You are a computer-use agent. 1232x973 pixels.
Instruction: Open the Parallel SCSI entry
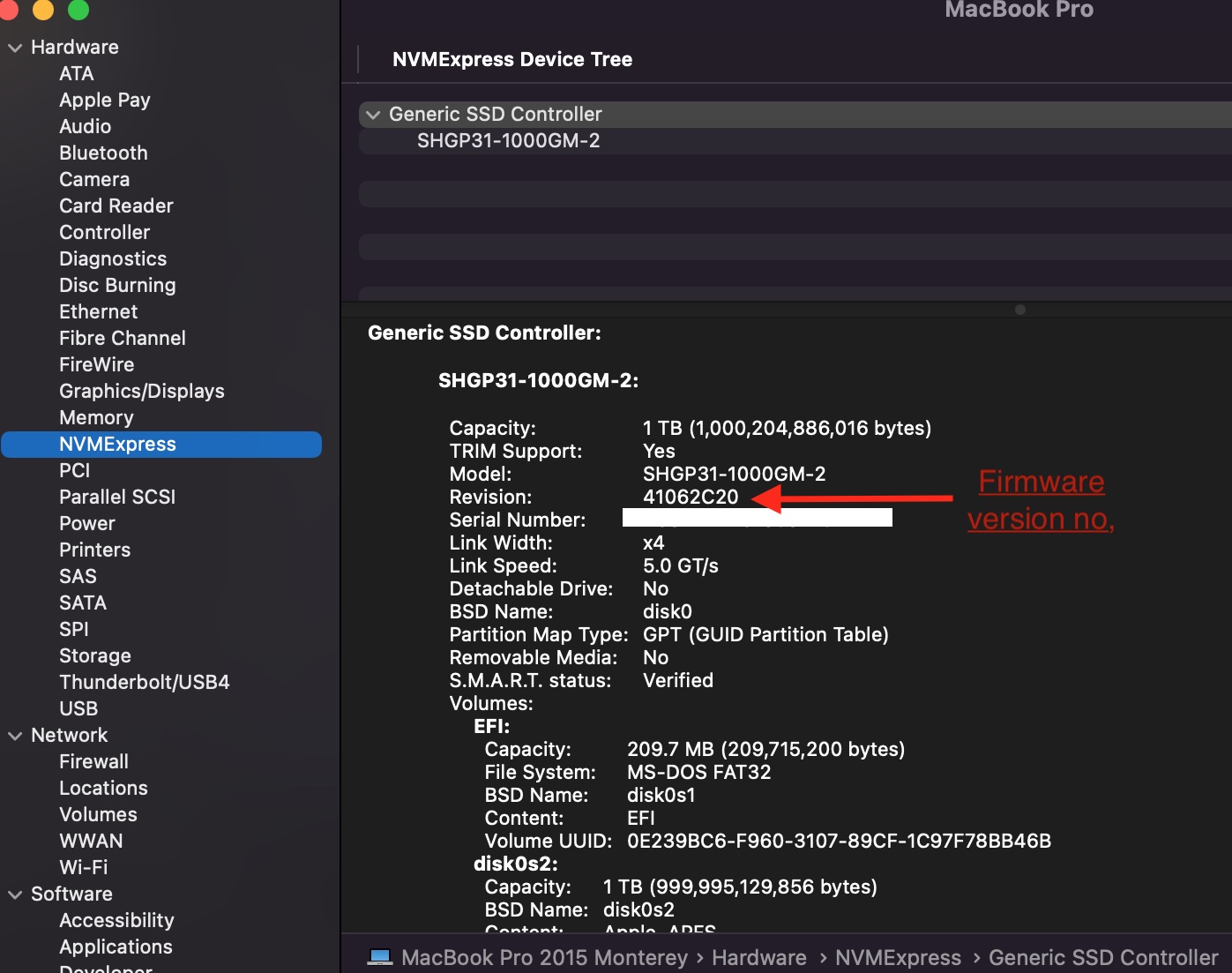[x=117, y=498]
